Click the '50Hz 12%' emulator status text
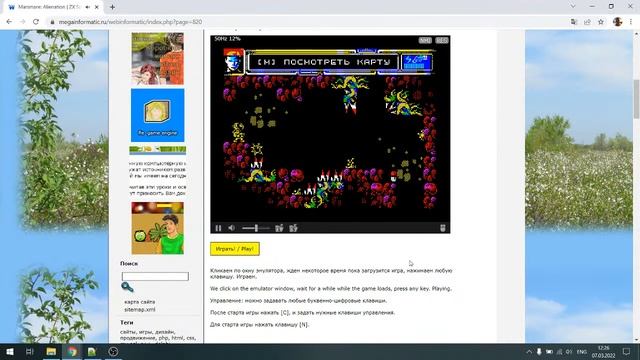This screenshot has width=640, height=360. pyautogui.click(x=227, y=39)
